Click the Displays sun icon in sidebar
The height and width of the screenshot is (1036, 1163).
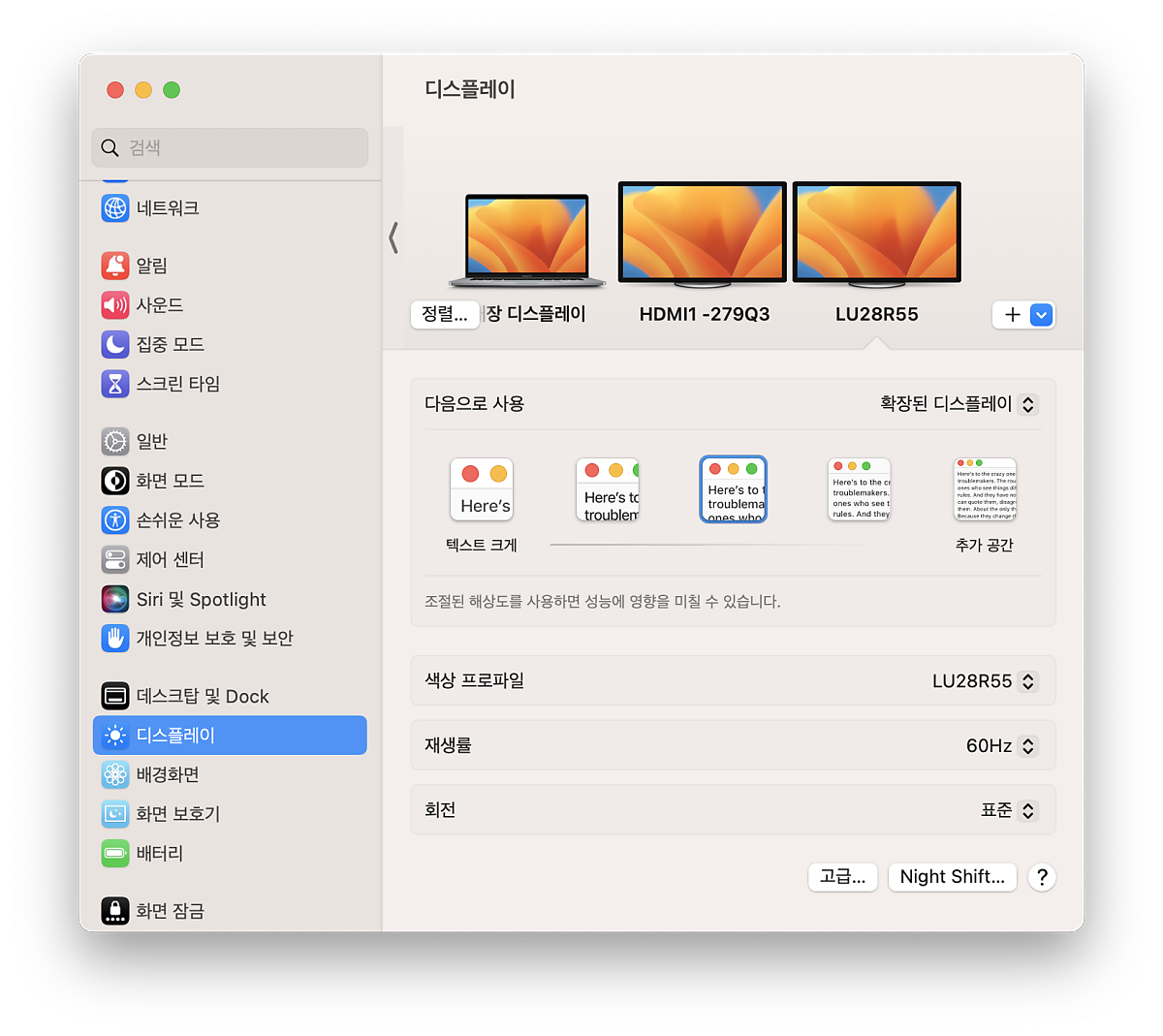[115, 736]
